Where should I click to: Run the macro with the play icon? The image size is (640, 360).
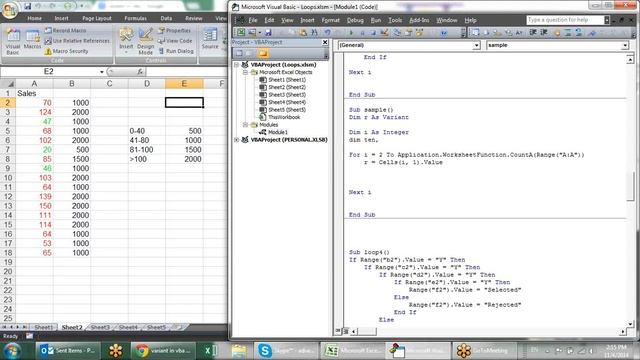coord(351,33)
